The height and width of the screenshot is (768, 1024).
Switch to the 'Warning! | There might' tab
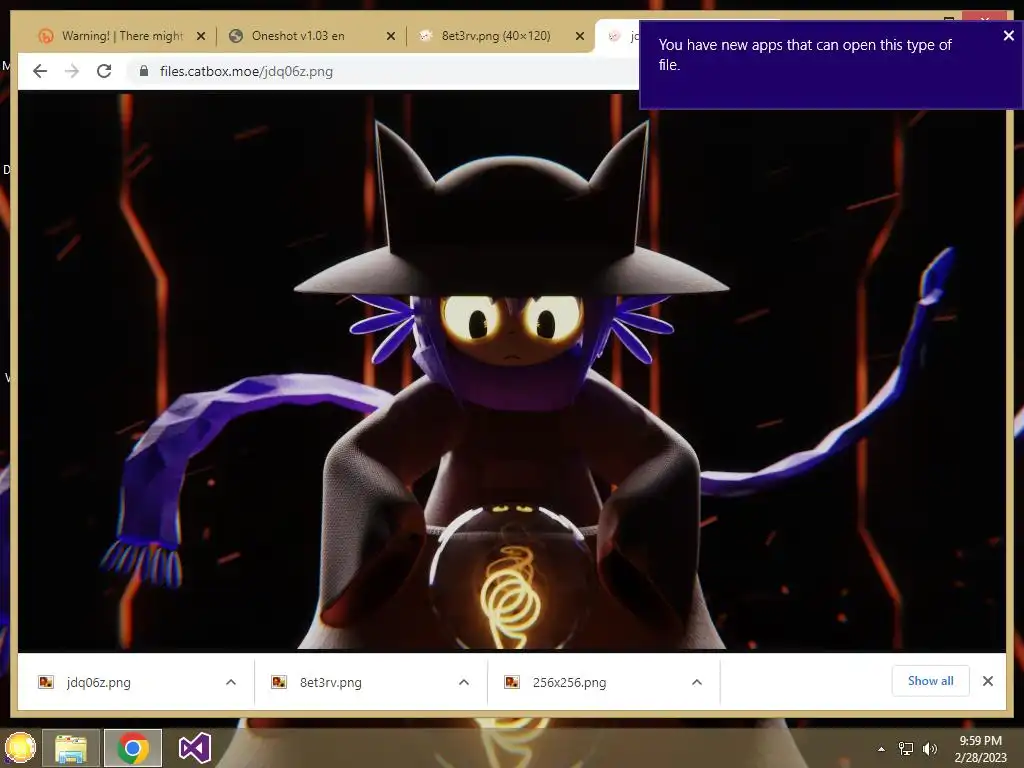pos(122,36)
